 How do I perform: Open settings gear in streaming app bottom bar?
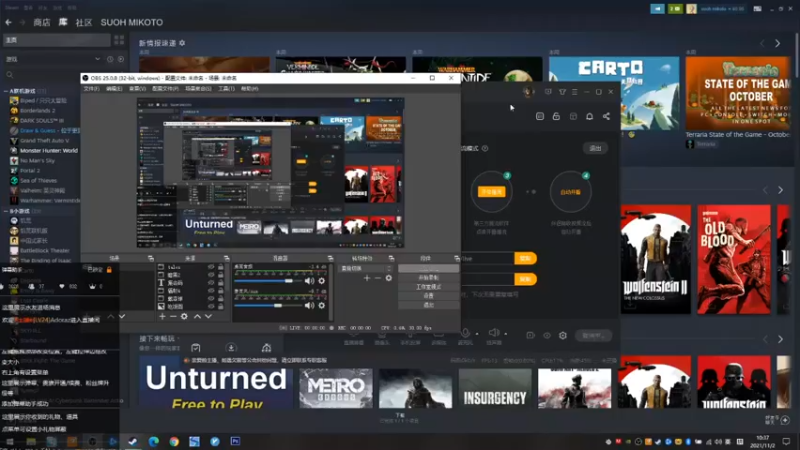coord(563,335)
